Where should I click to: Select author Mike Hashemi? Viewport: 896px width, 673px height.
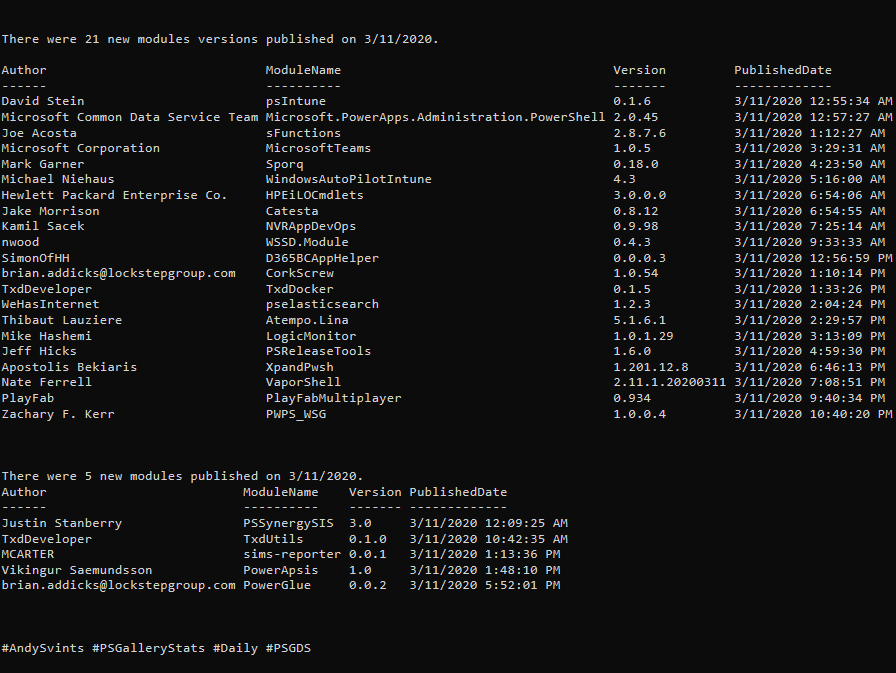point(46,336)
